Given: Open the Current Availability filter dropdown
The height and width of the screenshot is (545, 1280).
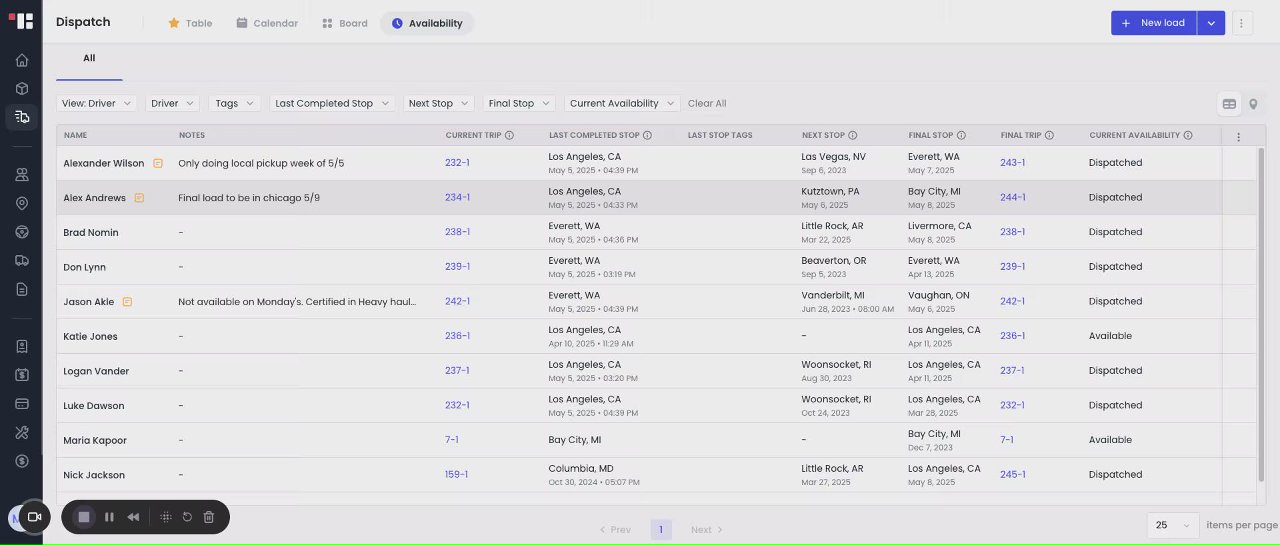Looking at the screenshot, I should coord(622,103).
